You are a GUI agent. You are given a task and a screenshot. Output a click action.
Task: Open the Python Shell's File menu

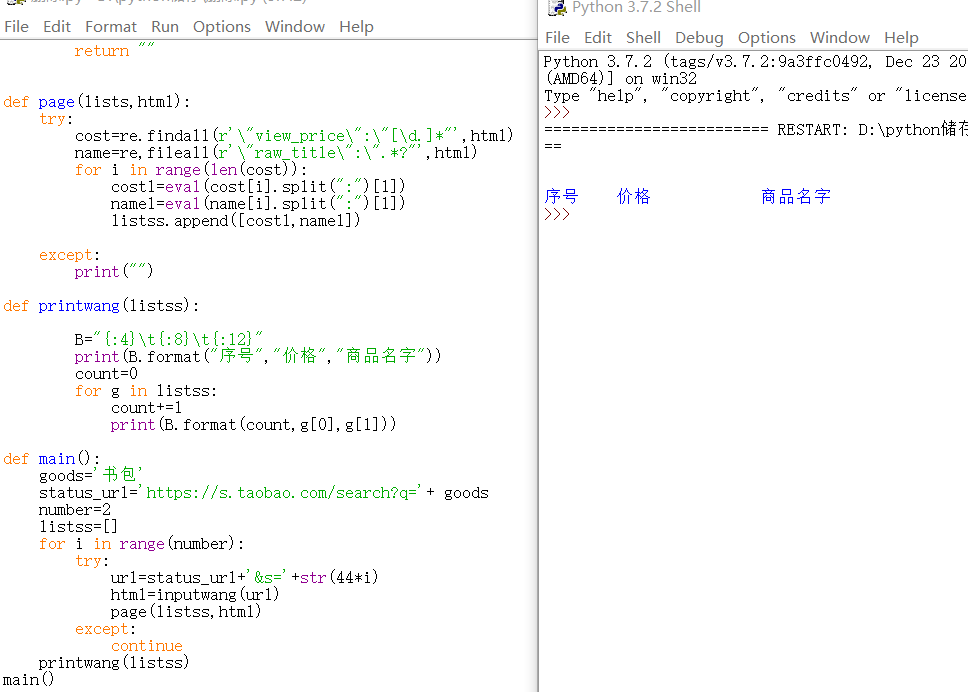point(557,38)
